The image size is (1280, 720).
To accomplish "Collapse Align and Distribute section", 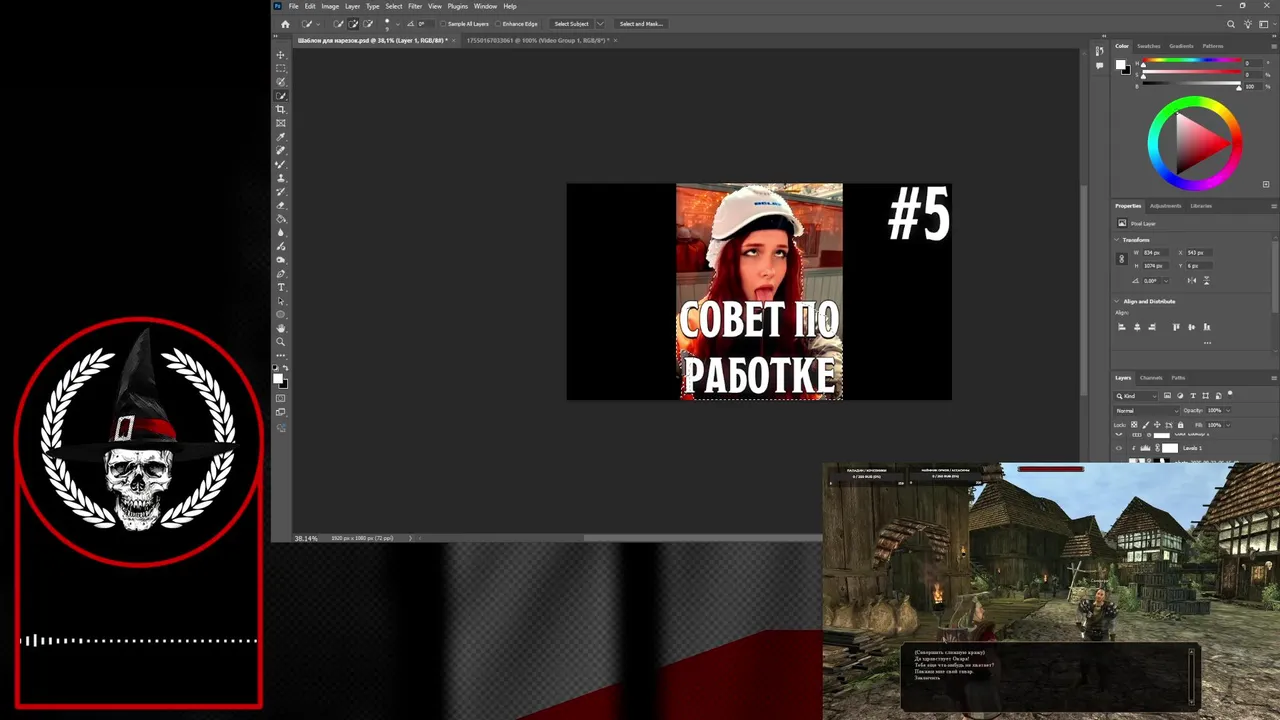I will pyautogui.click(x=1117, y=301).
